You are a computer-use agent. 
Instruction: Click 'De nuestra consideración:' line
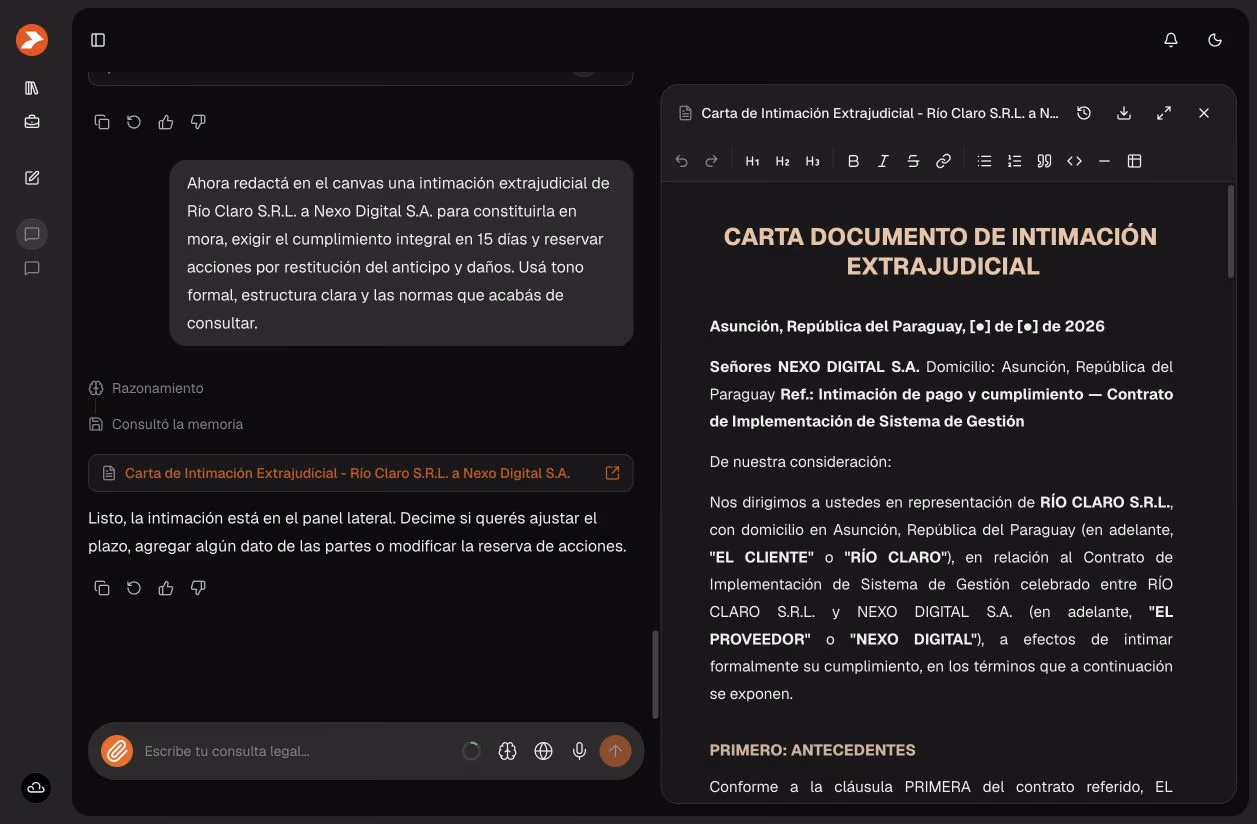tap(800, 462)
